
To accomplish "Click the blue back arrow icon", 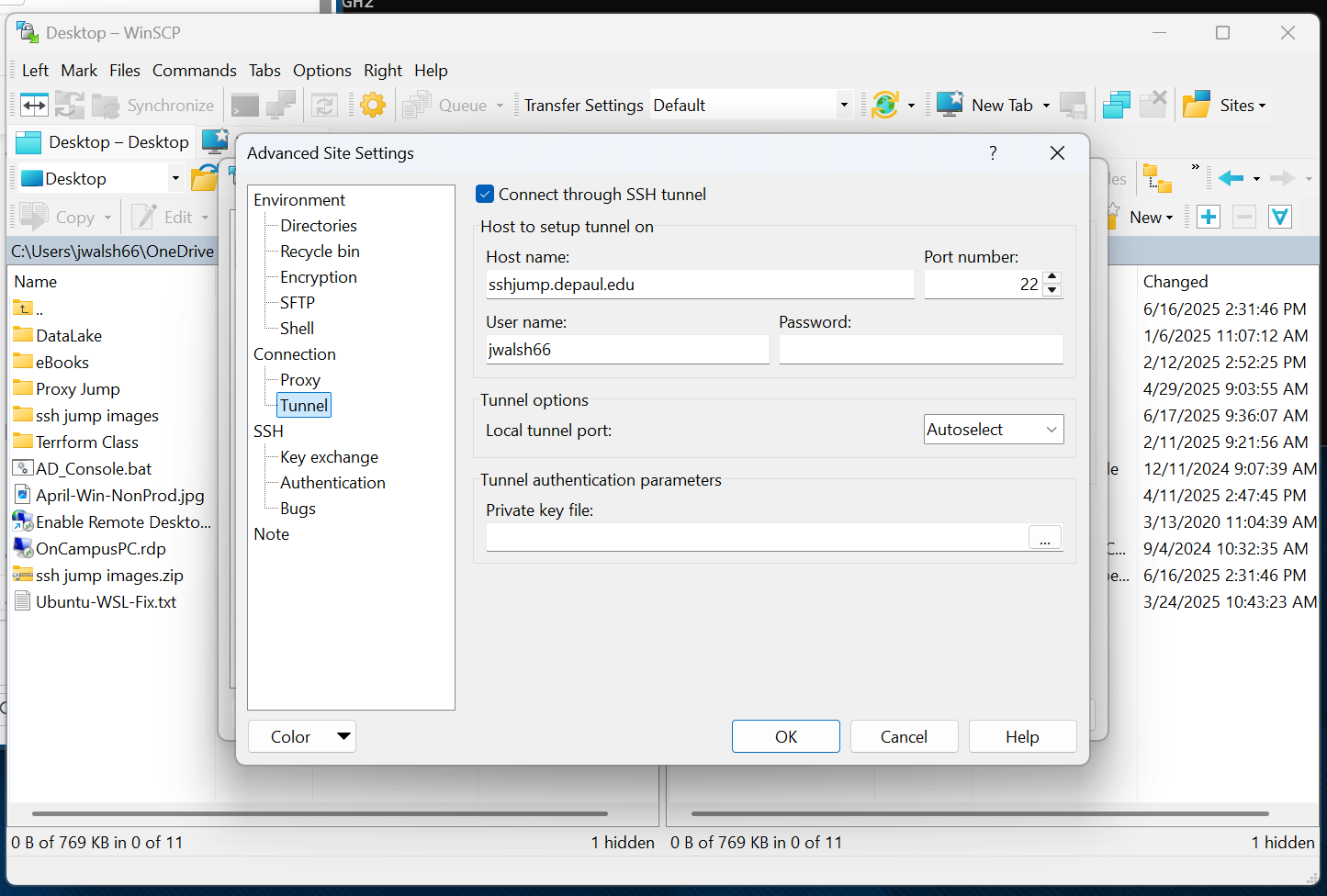I will pyautogui.click(x=1231, y=178).
